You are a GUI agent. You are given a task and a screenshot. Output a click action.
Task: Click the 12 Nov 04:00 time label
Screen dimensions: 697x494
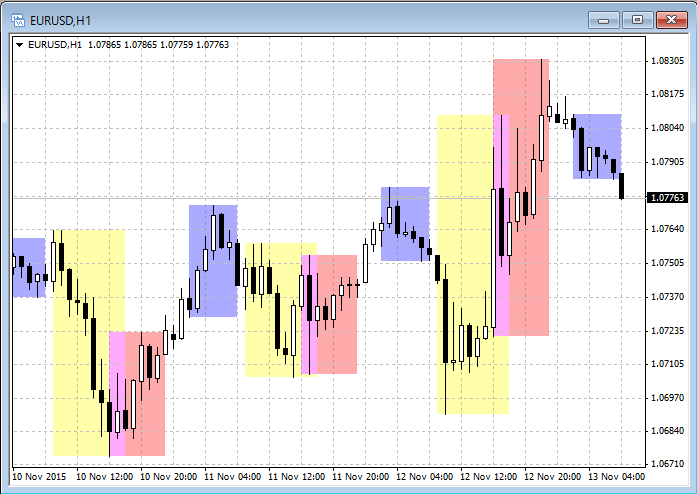point(425,477)
